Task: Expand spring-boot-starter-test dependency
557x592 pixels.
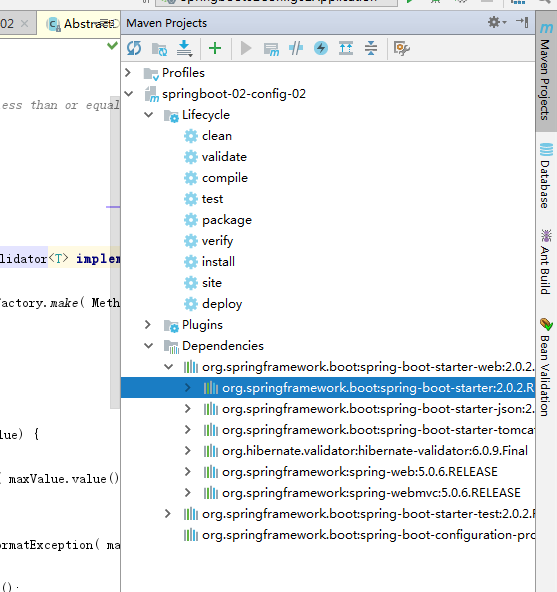Action: pyautogui.click(x=168, y=514)
